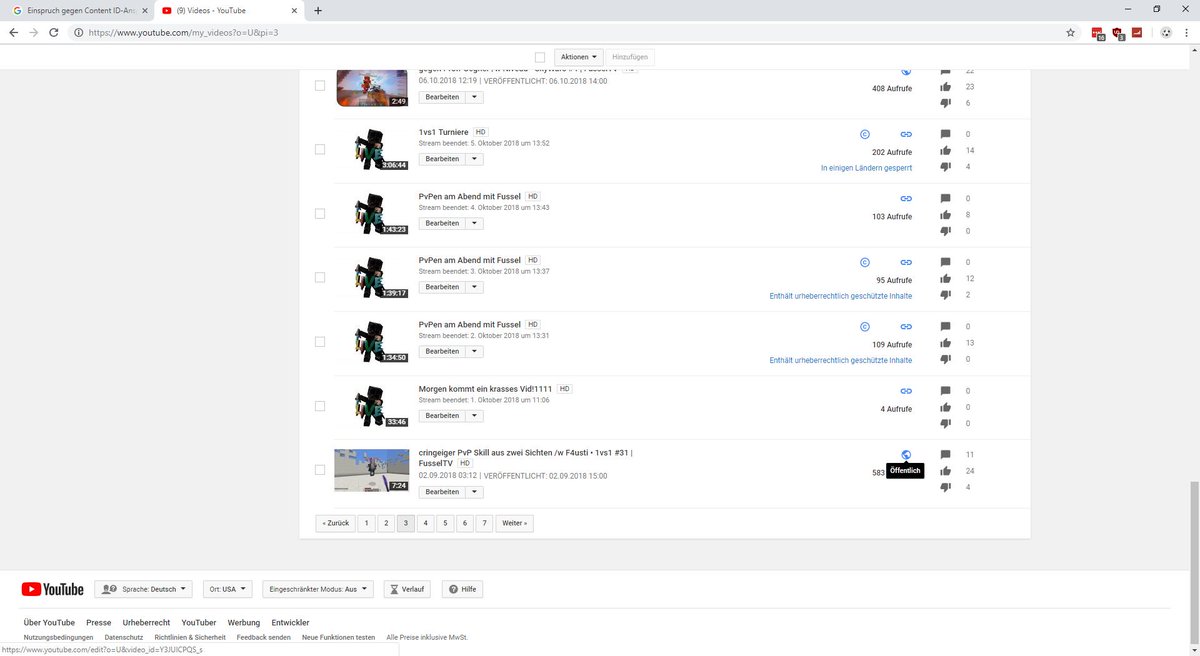Click the thumbs-up icon for cringeiger PvP Skill video
Viewport: 1200px width, 656px height.
(x=946, y=471)
